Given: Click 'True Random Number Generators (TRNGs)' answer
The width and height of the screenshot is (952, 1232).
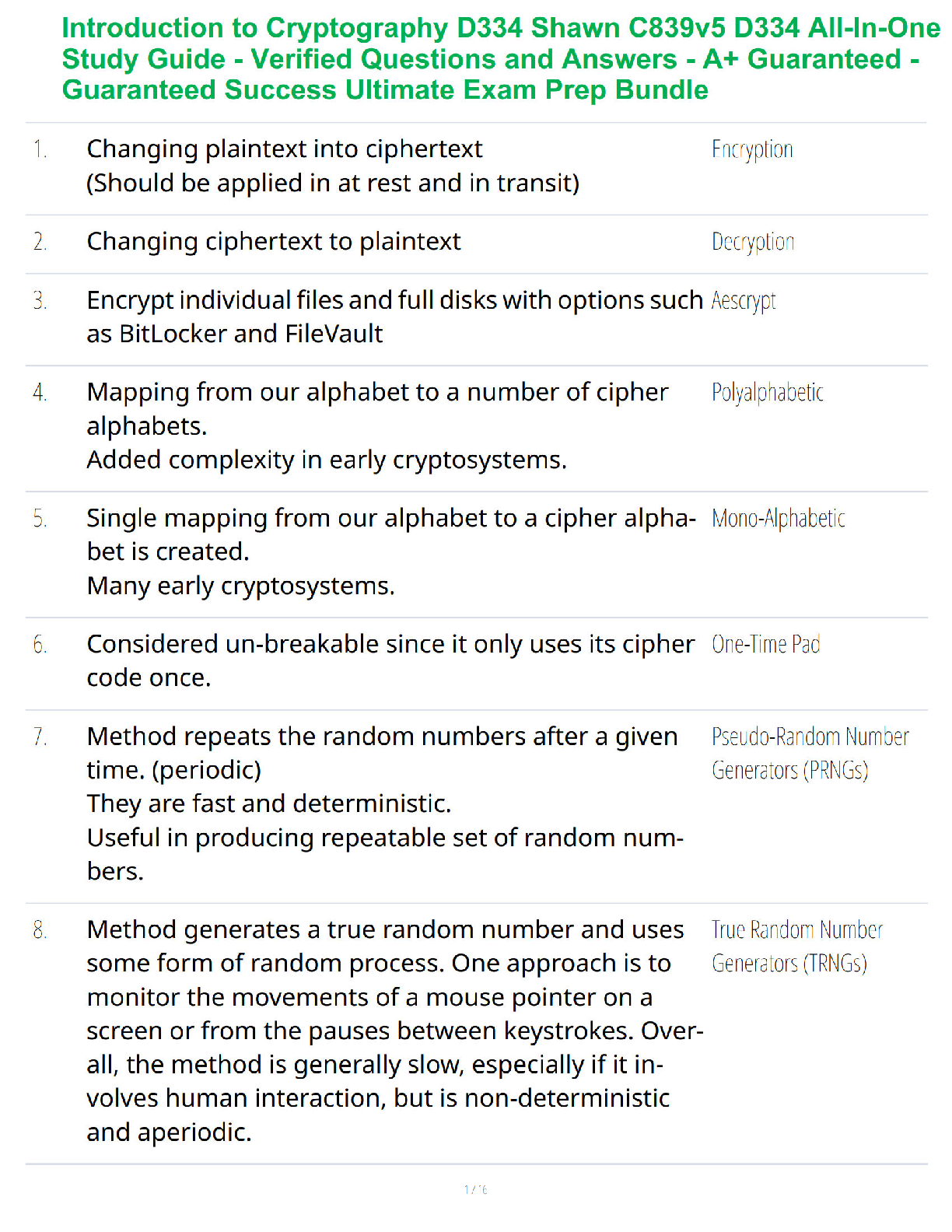Looking at the screenshot, I should tap(797, 947).
